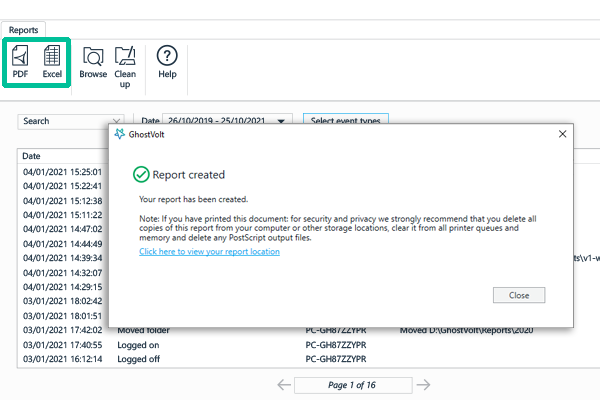Select row 04/01/2021 14:29:15
The width and height of the screenshot is (600, 400).
click(62, 287)
